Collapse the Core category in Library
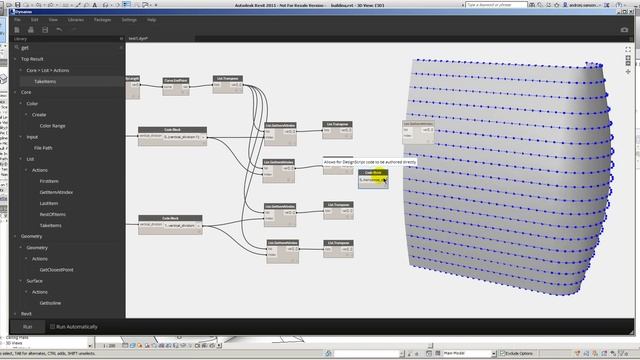This screenshot has width=640, height=360. point(16,92)
